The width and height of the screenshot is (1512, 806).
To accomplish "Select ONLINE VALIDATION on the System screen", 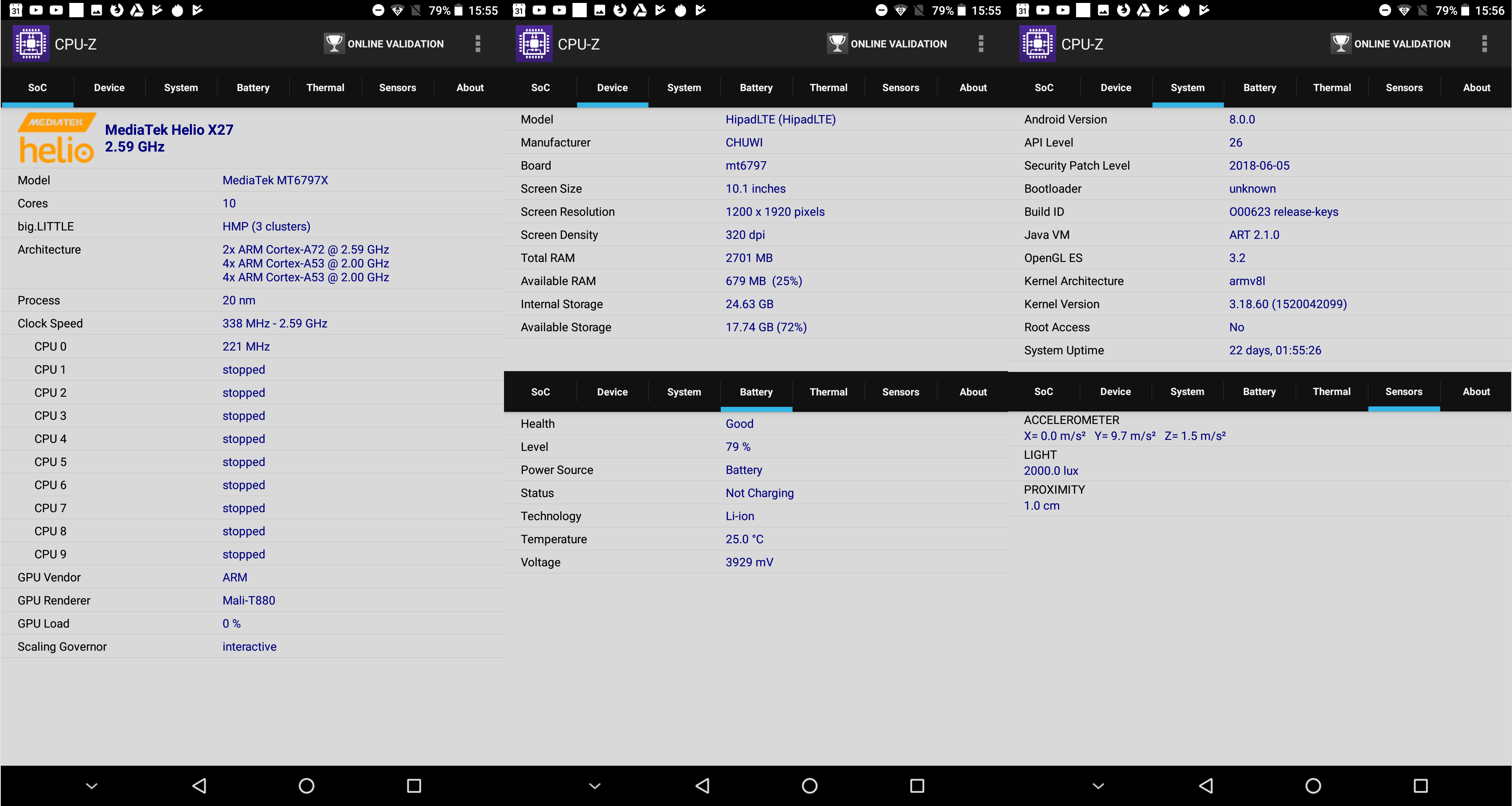I will coord(1391,43).
